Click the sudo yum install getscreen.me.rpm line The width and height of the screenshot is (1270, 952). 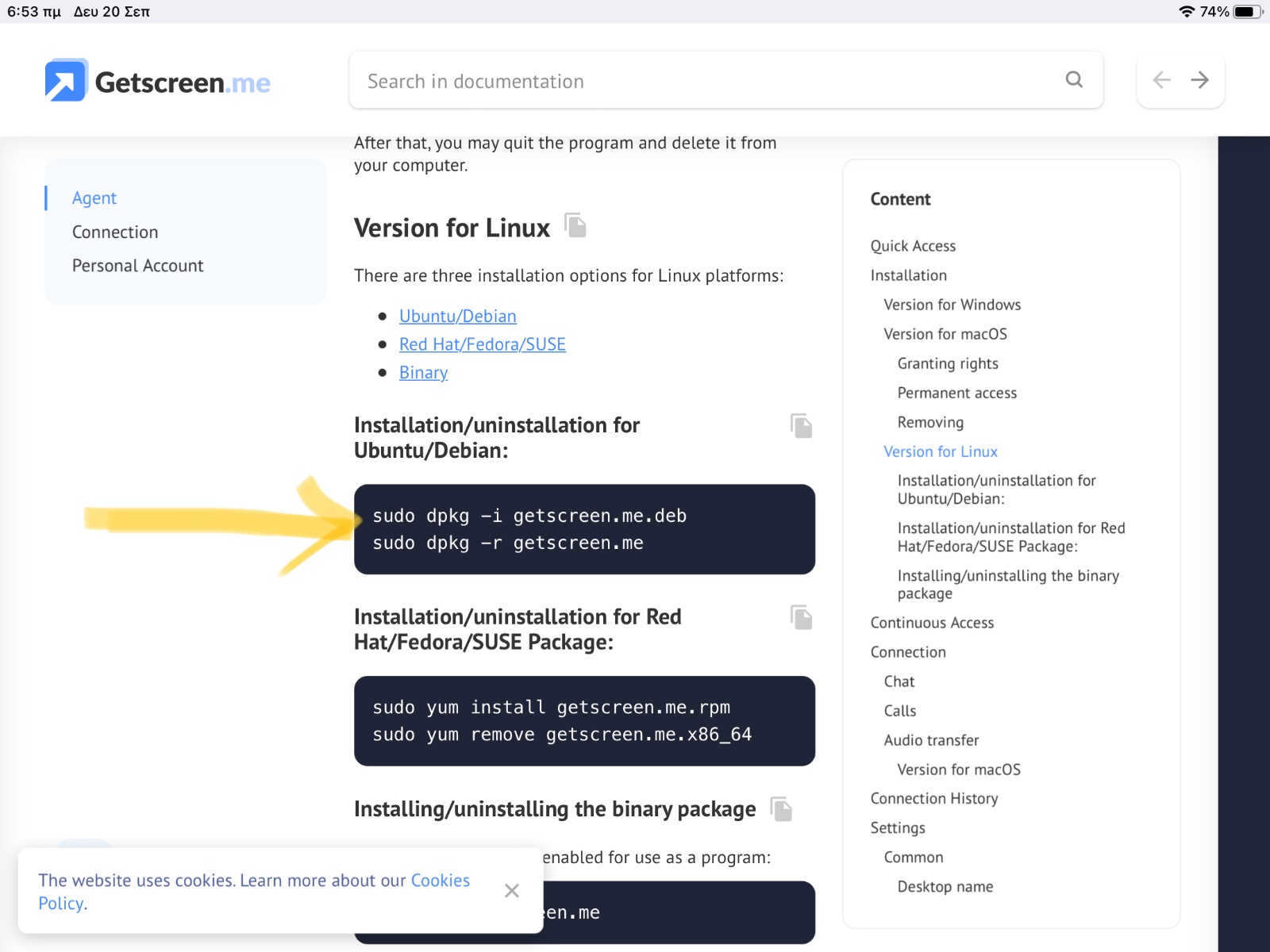[x=552, y=707]
